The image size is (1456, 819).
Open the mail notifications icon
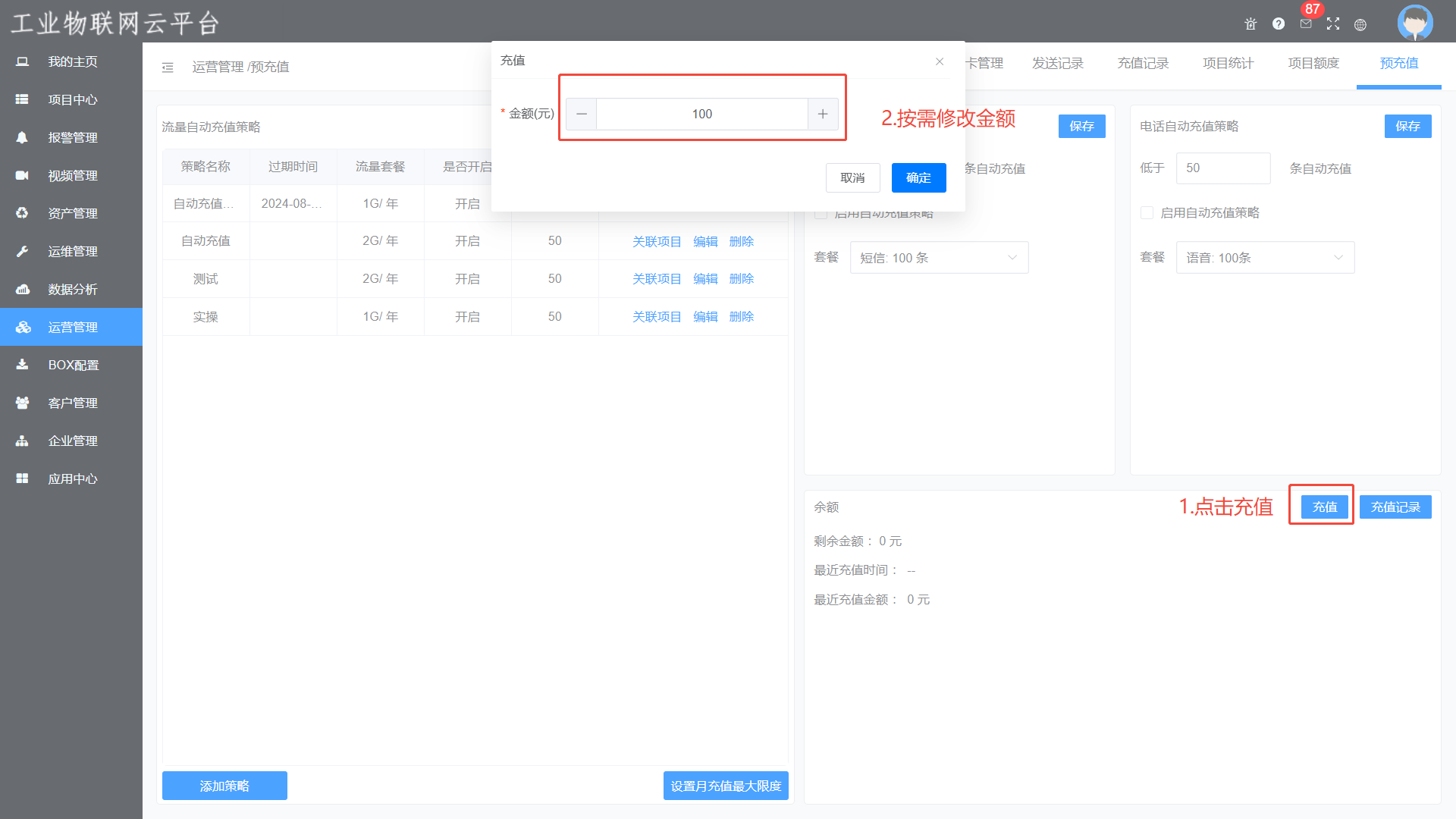click(1306, 24)
